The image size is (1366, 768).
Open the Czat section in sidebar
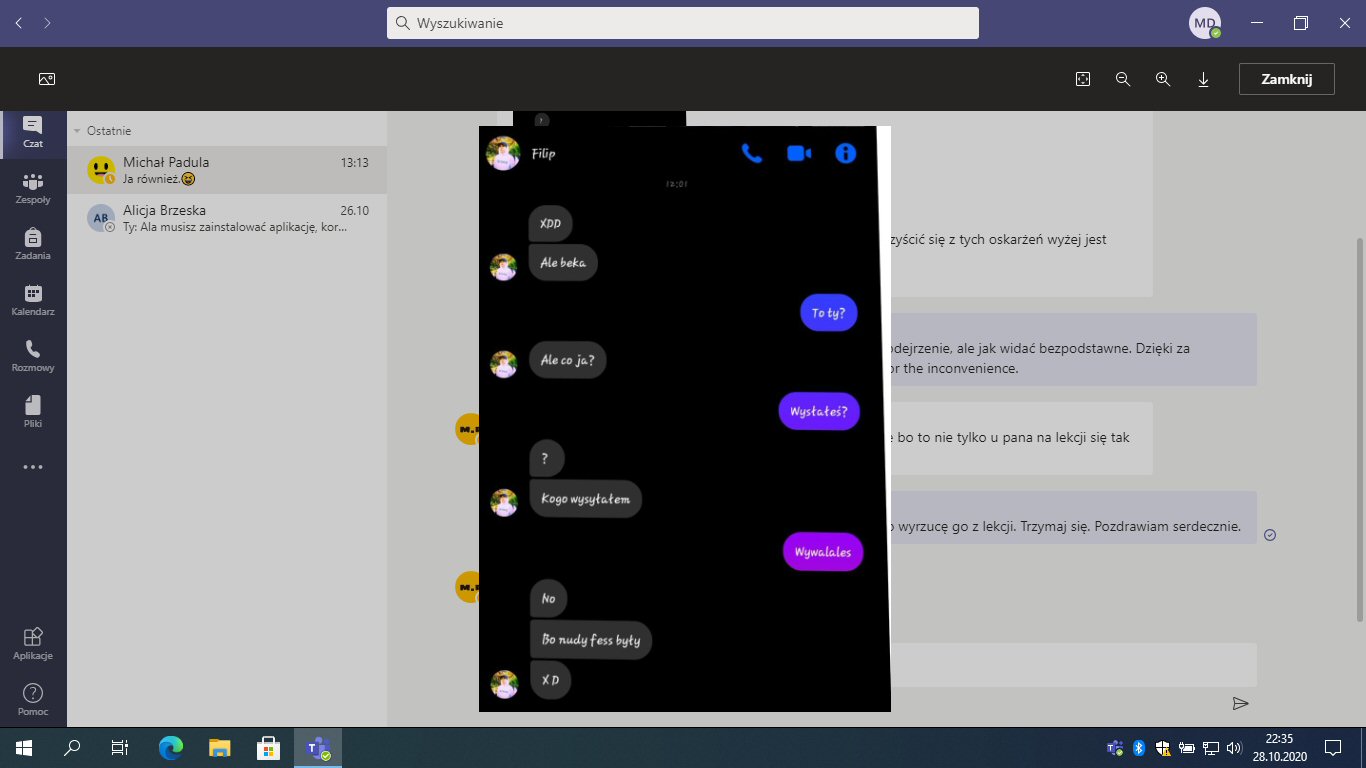coord(33,132)
